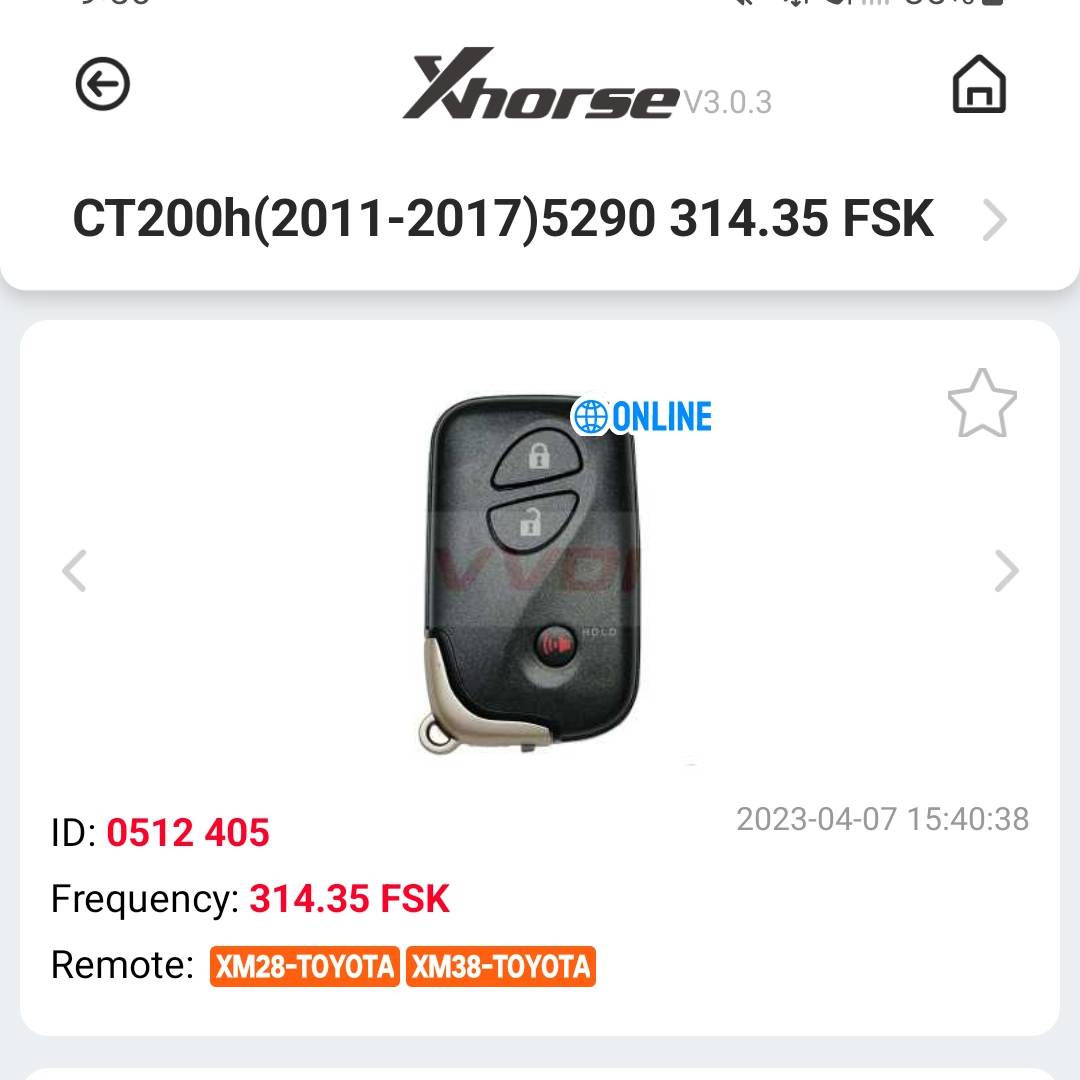The width and height of the screenshot is (1080, 1080).
Task: Open the Lexus smart key thumbnail
Action: coord(531,574)
